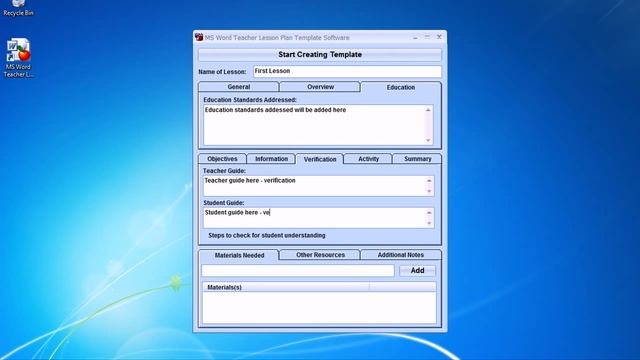This screenshot has height=360, width=640.
Task: Click the Teacher Guide scrollbar up arrow
Action: pyautogui.click(x=429, y=180)
